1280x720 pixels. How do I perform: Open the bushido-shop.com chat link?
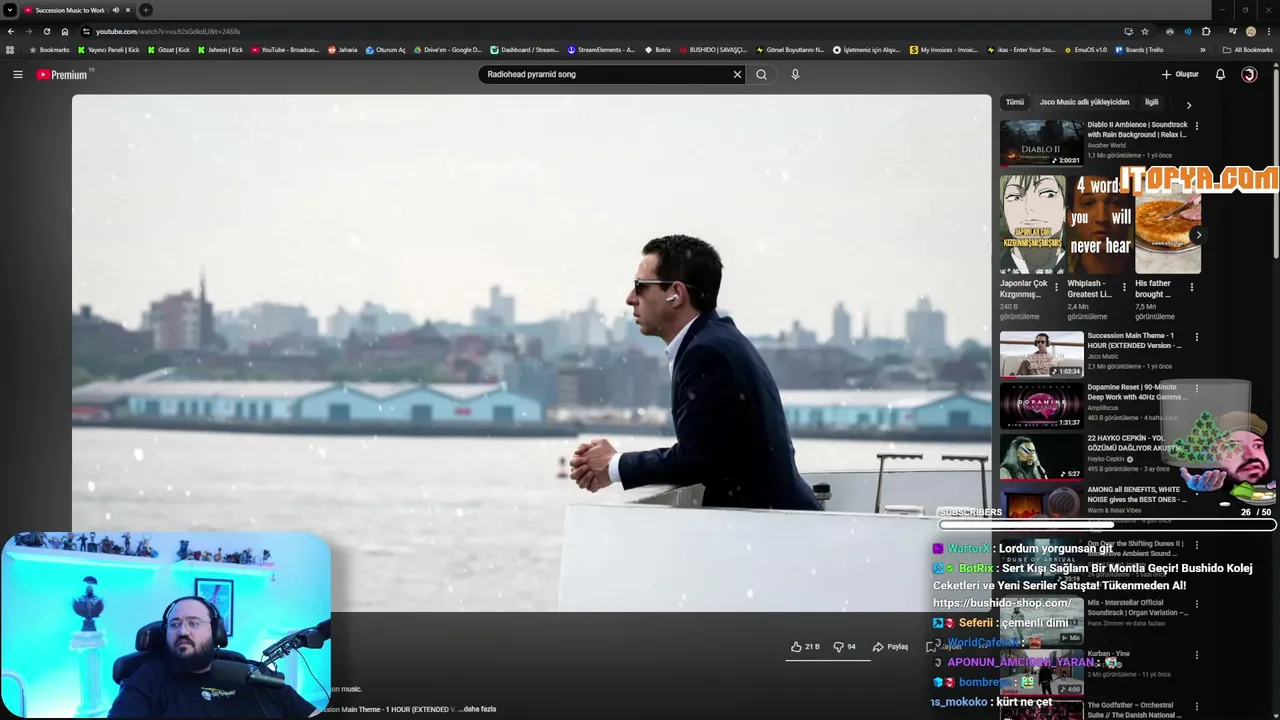tap(1002, 603)
